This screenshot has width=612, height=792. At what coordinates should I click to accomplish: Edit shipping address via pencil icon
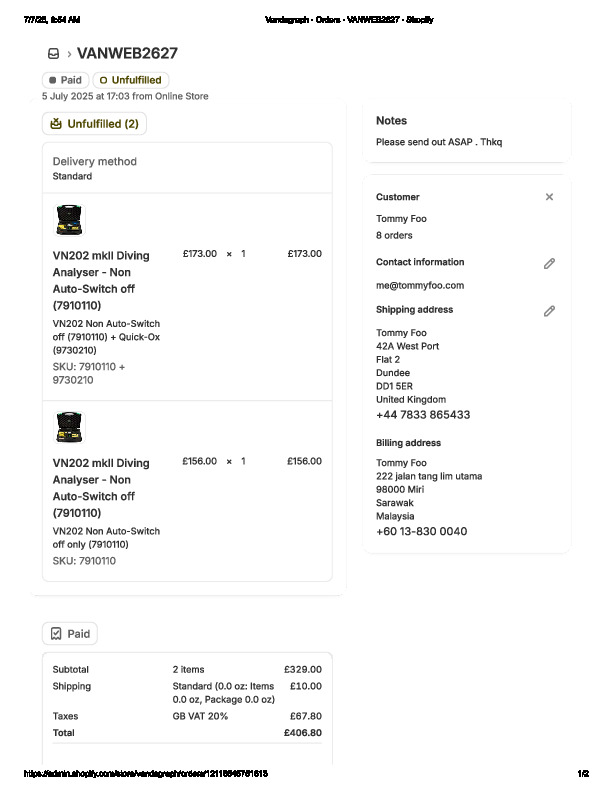coord(549,311)
